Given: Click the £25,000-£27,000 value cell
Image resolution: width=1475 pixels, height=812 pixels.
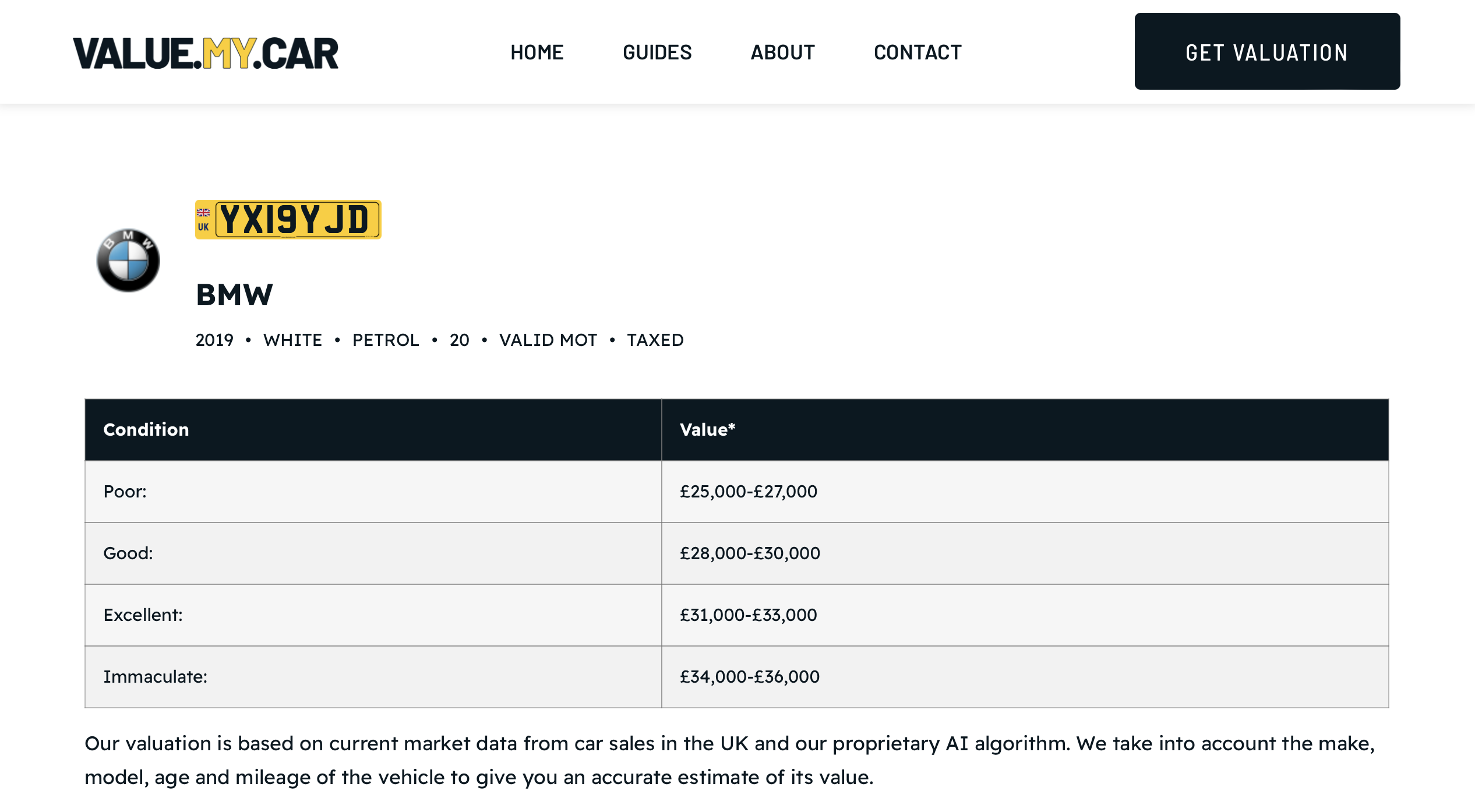Looking at the screenshot, I should (749, 492).
